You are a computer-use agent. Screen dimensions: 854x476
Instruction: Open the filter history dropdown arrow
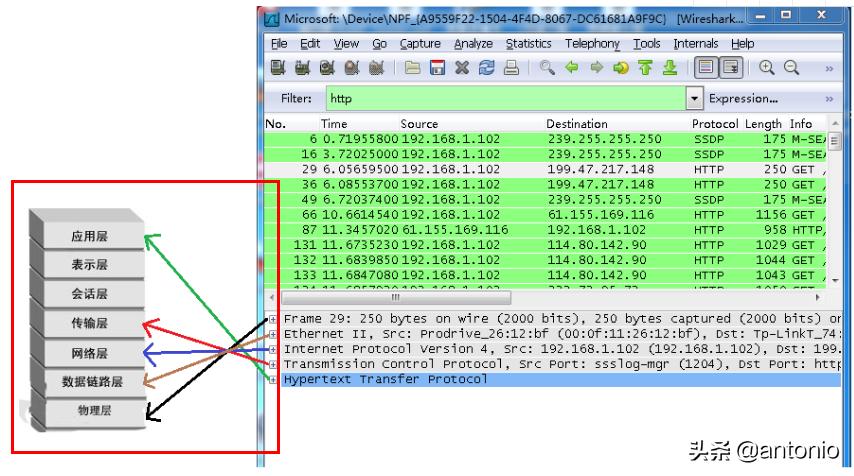point(694,99)
